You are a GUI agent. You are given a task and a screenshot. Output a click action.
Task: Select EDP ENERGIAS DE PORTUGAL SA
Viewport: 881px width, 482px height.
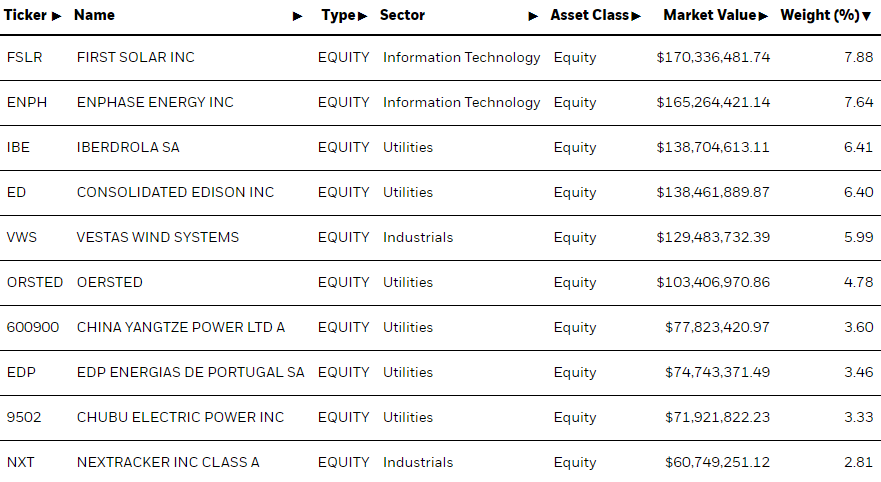[190, 372]
